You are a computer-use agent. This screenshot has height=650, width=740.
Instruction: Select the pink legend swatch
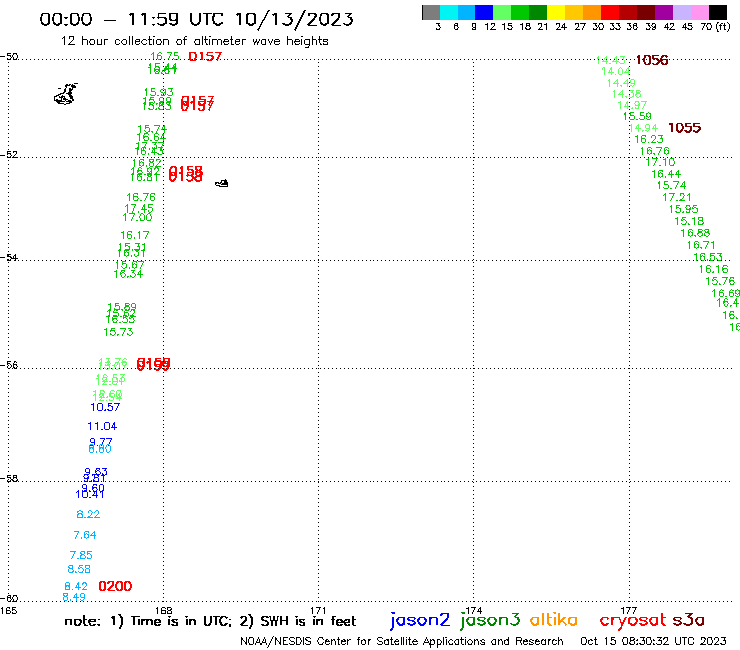pos(699,12)
